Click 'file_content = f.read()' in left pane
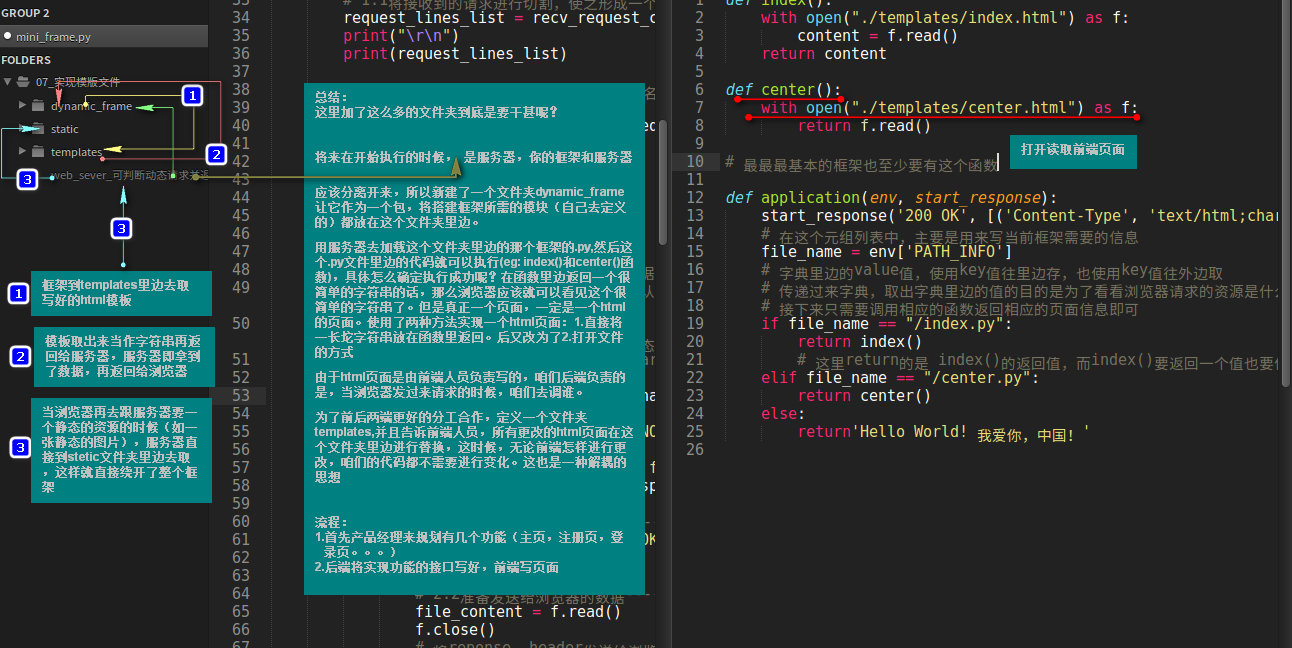1292x648 pixels. (x=518, y=612)
